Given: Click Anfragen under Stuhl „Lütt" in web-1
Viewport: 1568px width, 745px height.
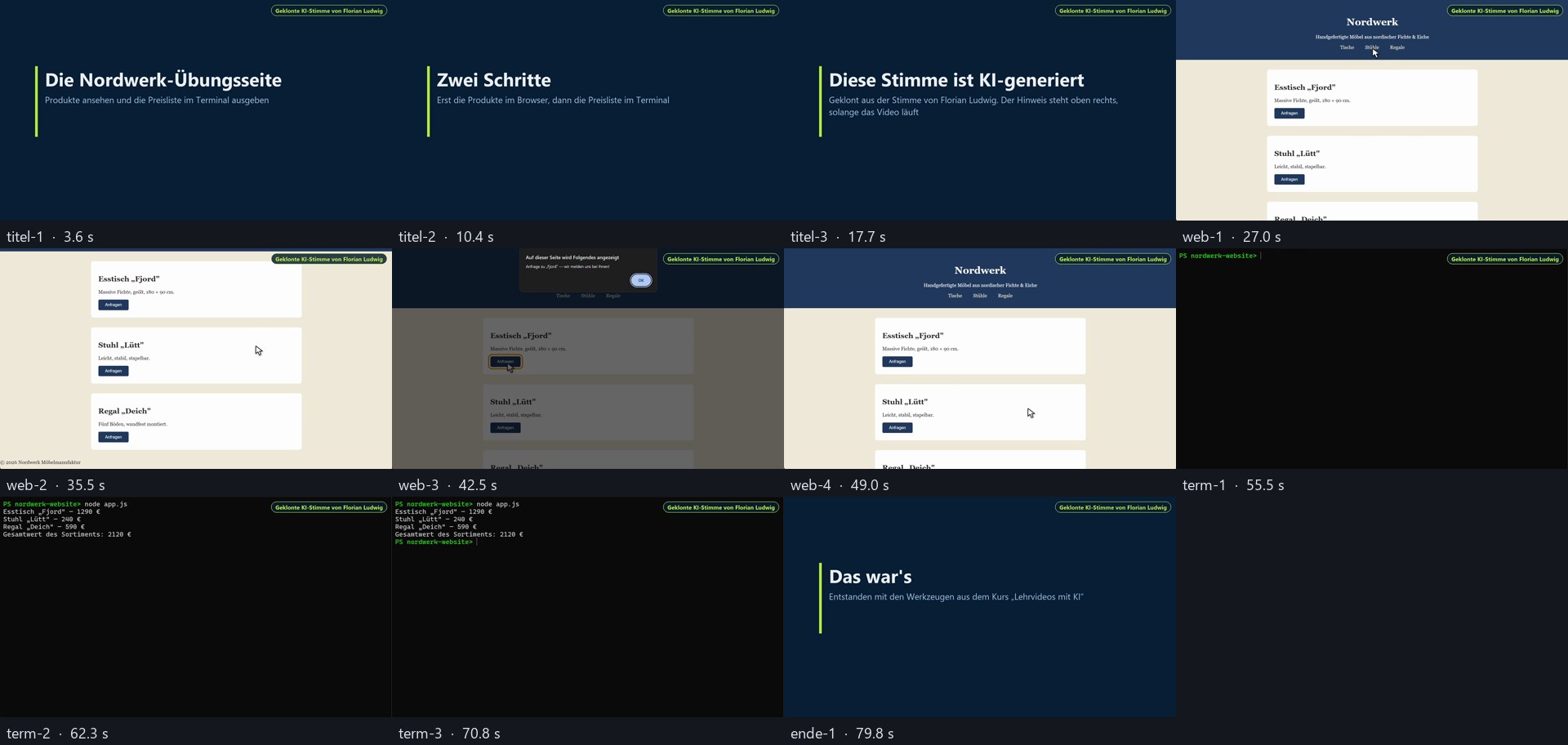Looking at the screenshot, I should tap(1289, 180).
